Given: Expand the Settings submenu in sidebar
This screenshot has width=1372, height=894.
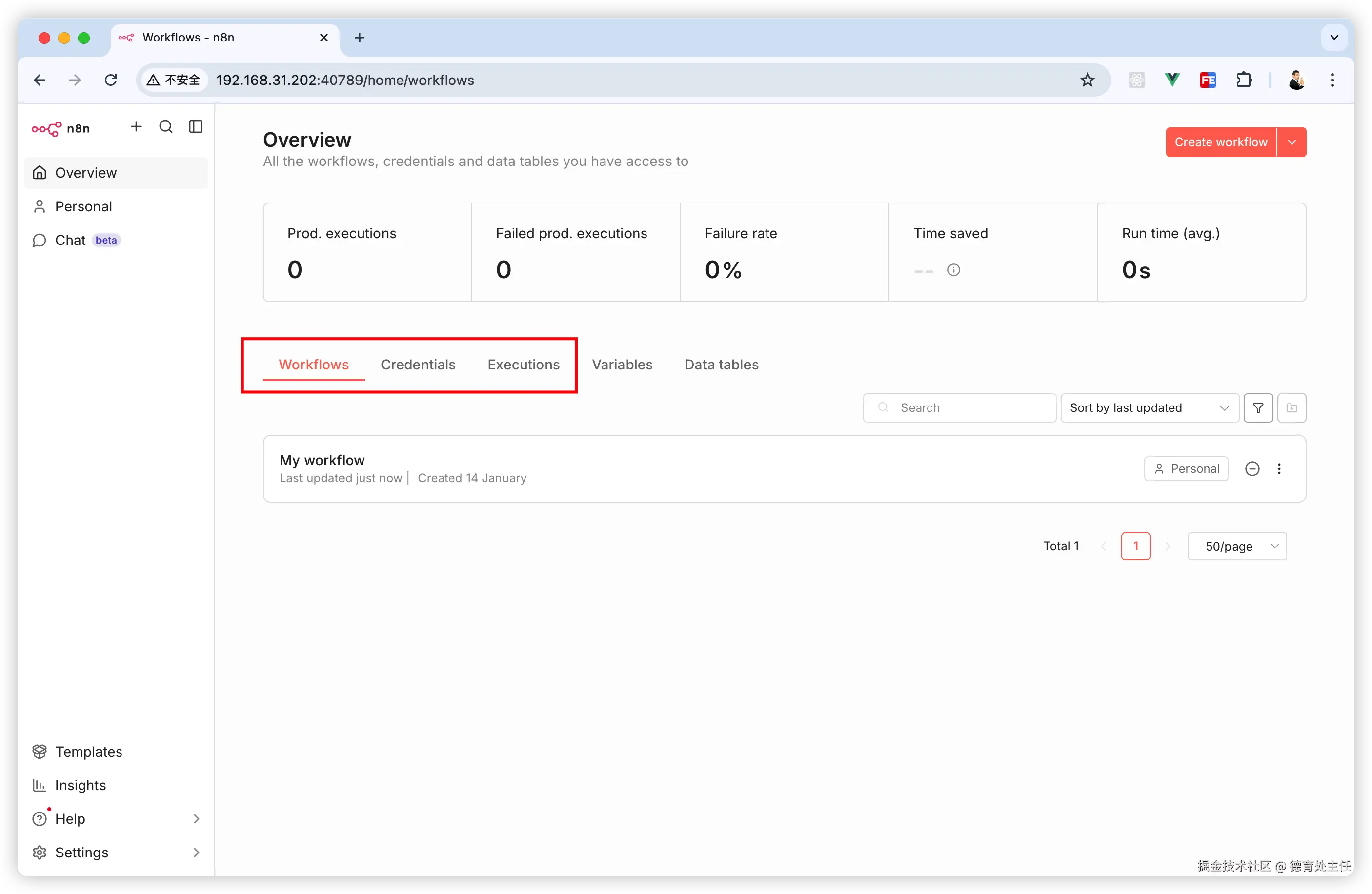Looking at the screenshot, I should [196, 853].
